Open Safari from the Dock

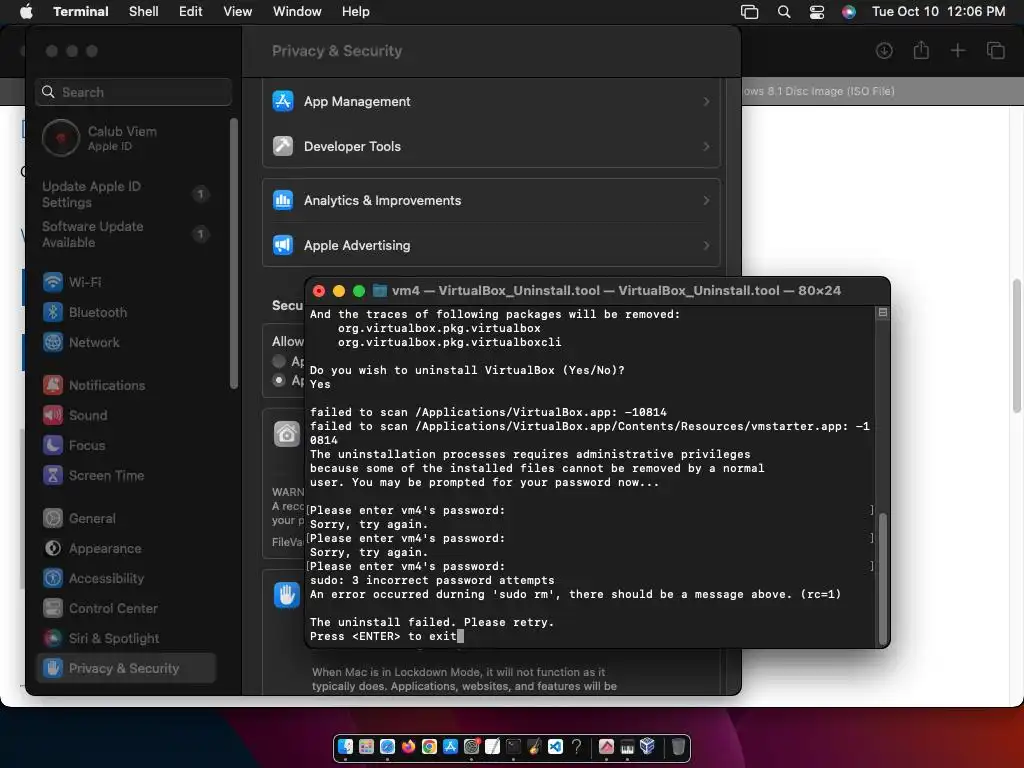[387, 746]
